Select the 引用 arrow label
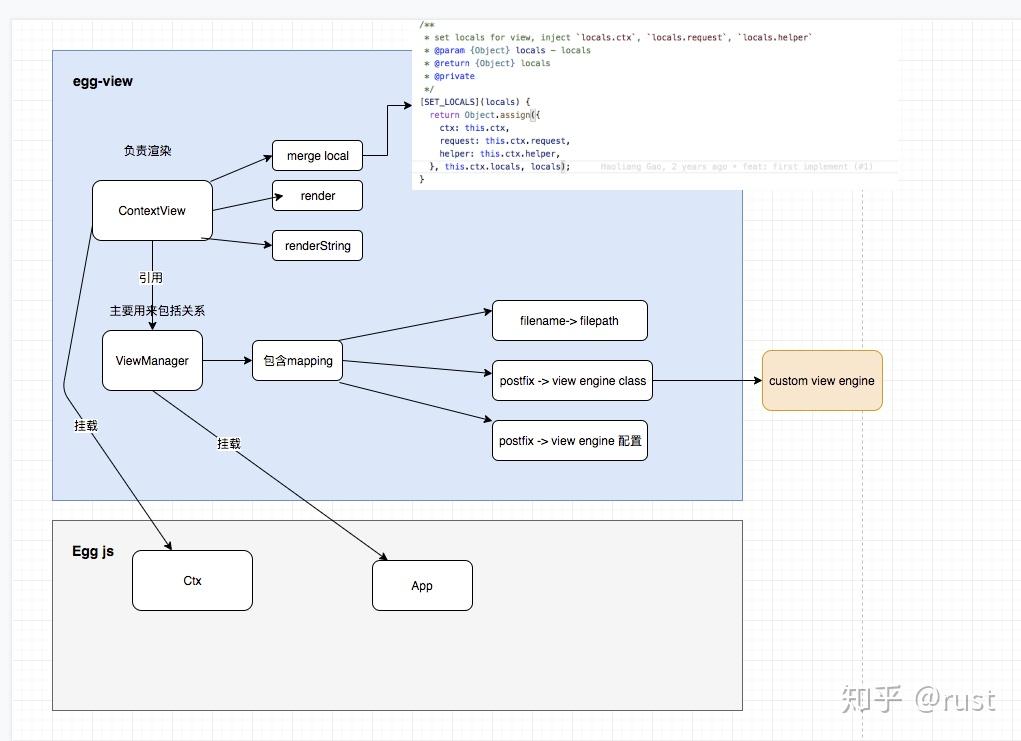The width and height of the screenshot is (1021, 741). pyautogui.click(x=151, y=277)
